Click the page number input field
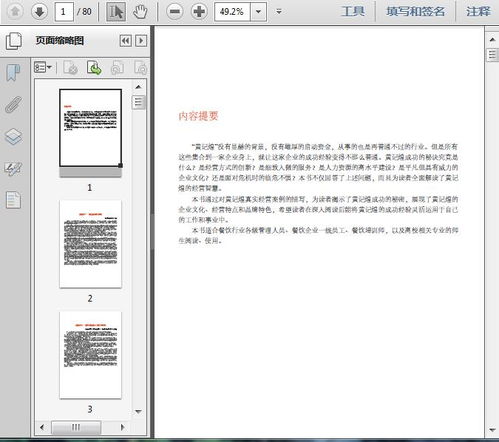Image resolution: width=499 pixels, height=442 pixels. pyautogui.click(x=64, y=12)
